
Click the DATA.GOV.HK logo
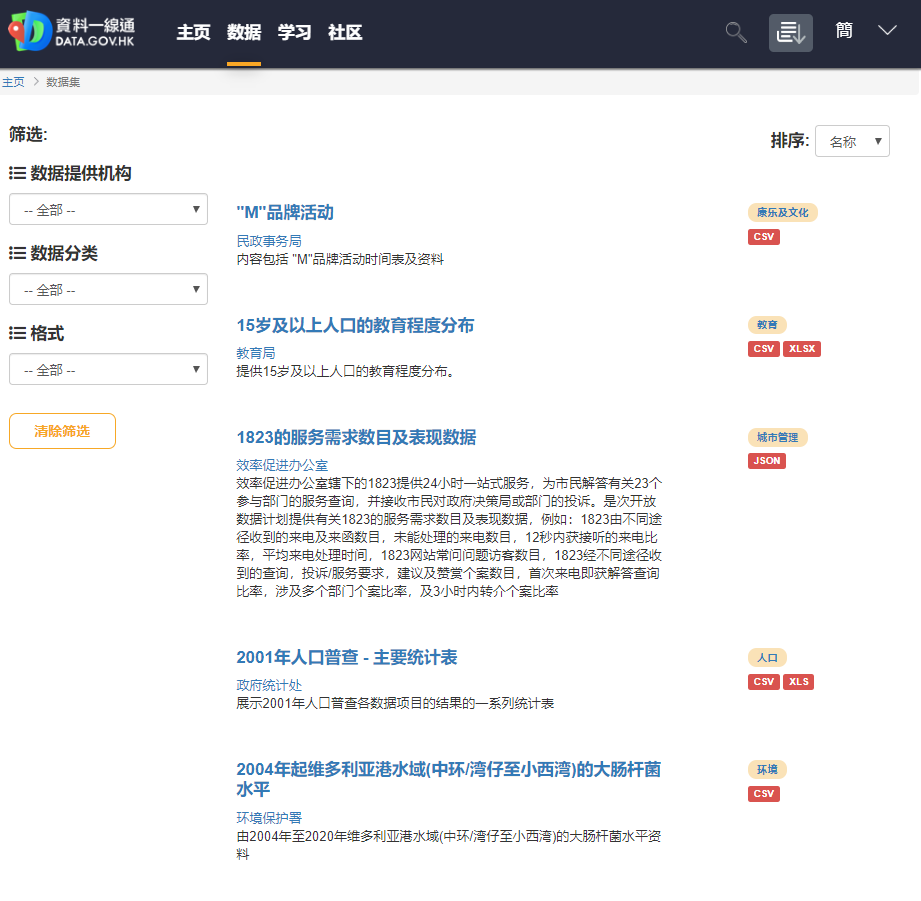point(72,32)
